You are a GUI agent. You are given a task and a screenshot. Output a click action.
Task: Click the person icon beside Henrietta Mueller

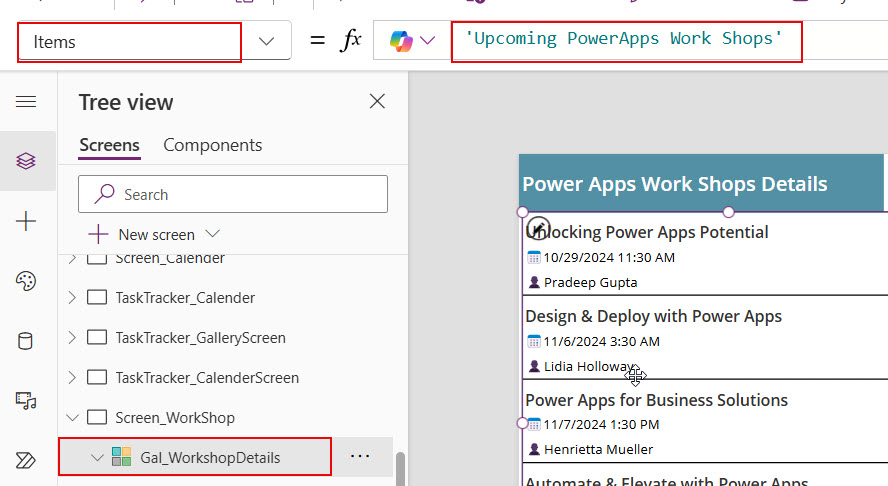click(533, 449)
